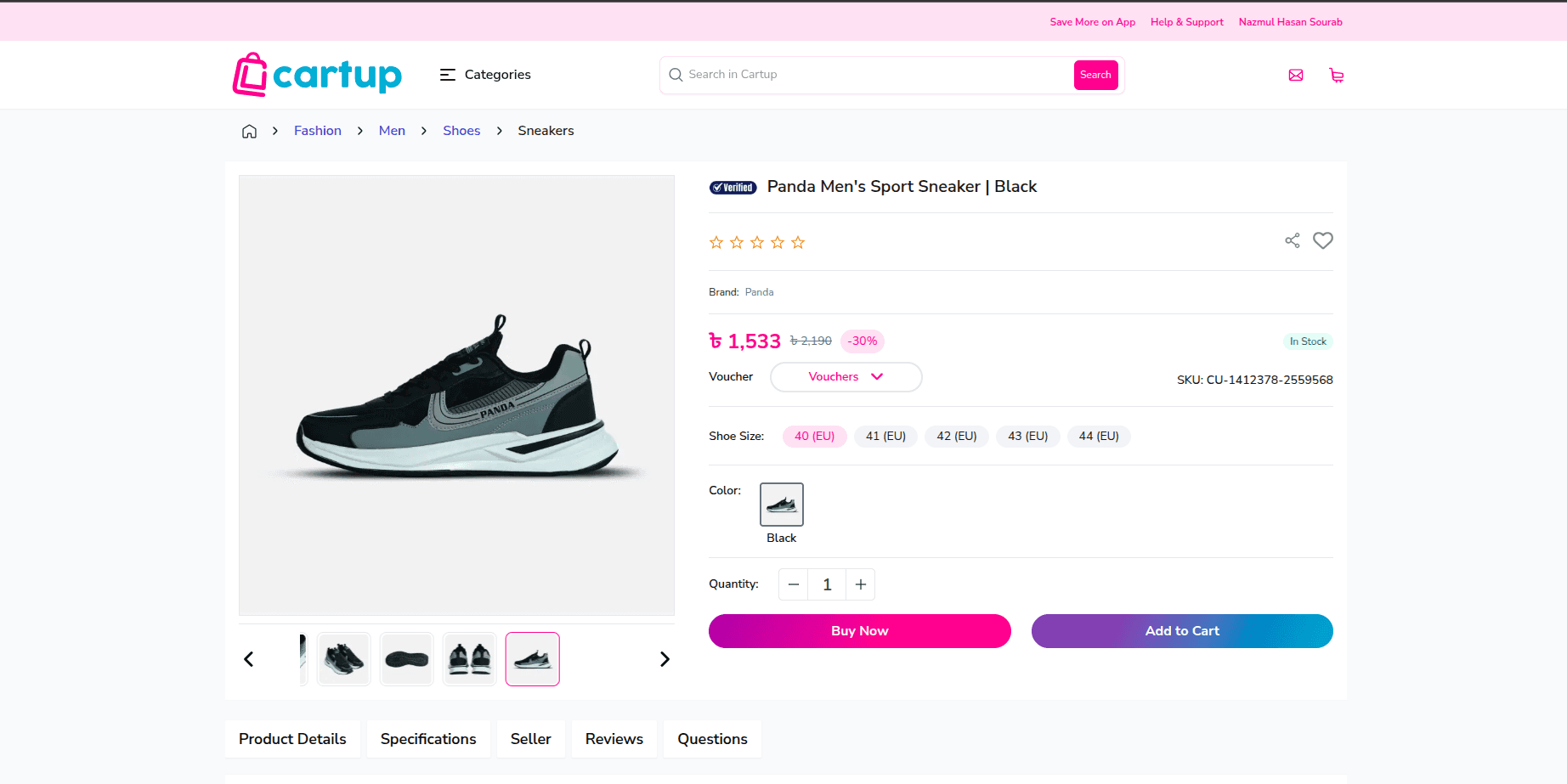Open the Reviews tab
The width and height of the screenshot is (1567, 784).
tap(614, 739)
